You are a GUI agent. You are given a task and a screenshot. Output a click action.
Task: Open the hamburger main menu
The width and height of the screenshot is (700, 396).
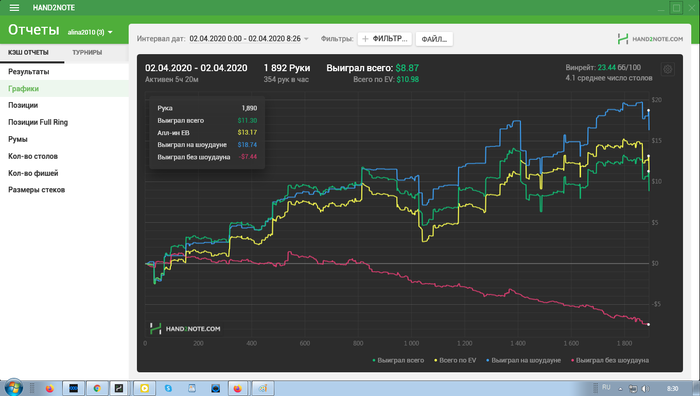pos(14,8)
